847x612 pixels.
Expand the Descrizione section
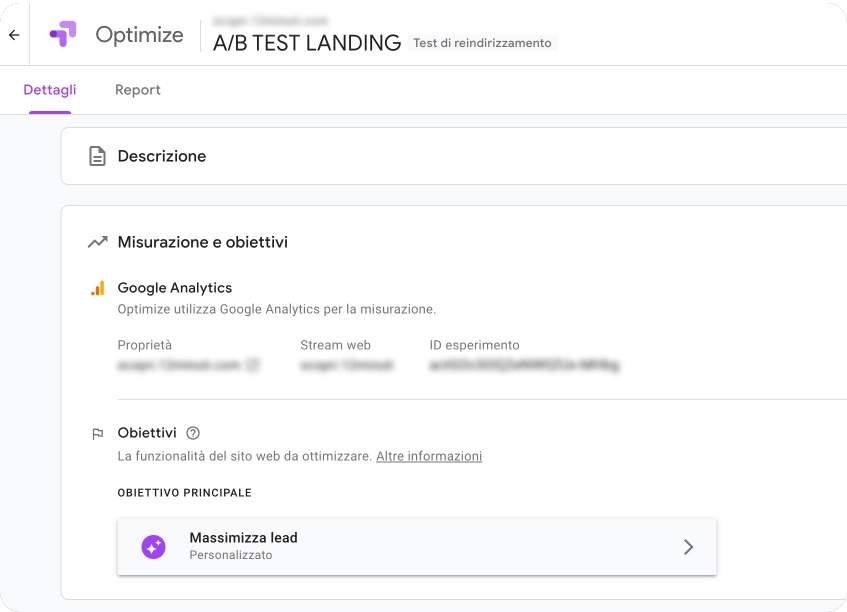454,156
